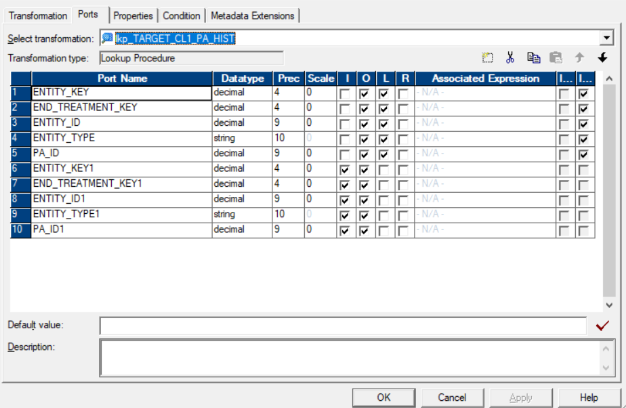Click precision value 10 for ENTITY_TYPE1

pos(288,214)
